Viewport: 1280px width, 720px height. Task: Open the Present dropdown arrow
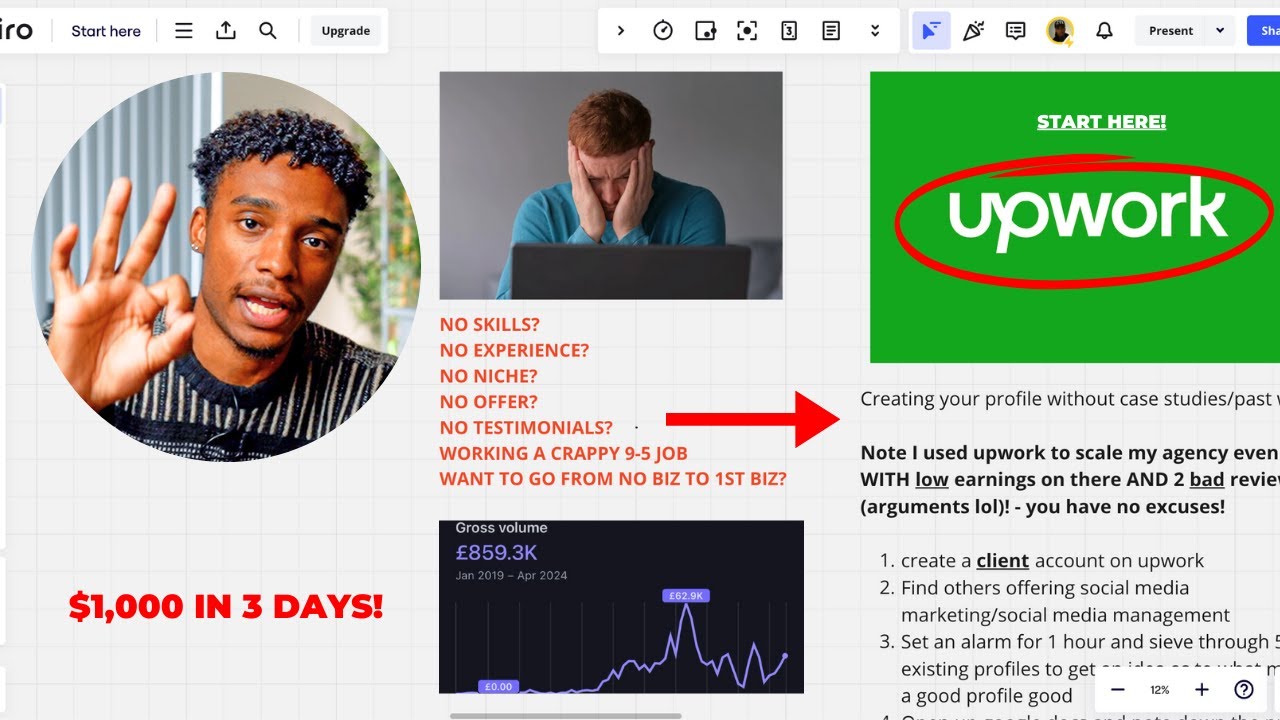tap(1220, 31)
